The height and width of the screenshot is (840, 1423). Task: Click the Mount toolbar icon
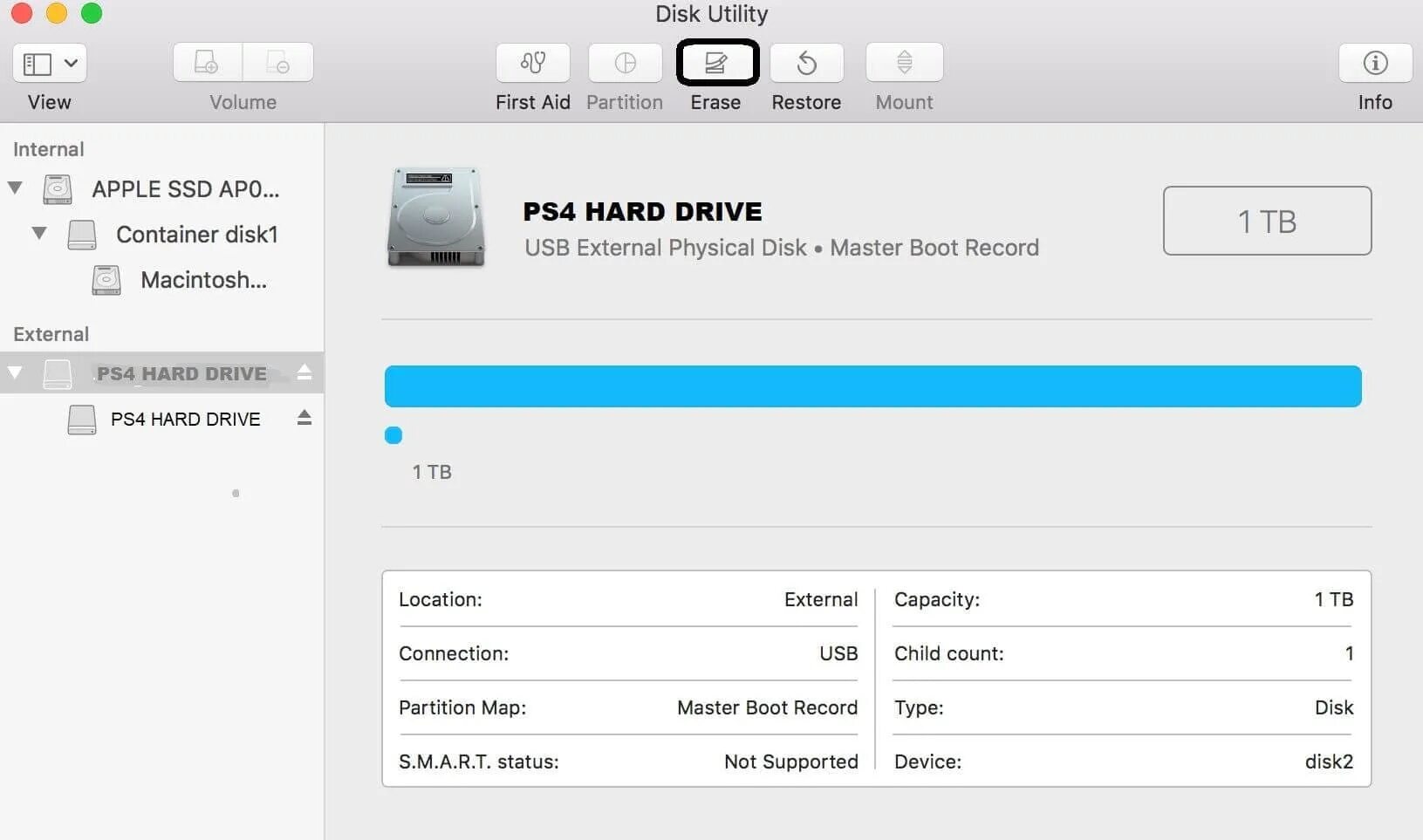click(905, 63)
